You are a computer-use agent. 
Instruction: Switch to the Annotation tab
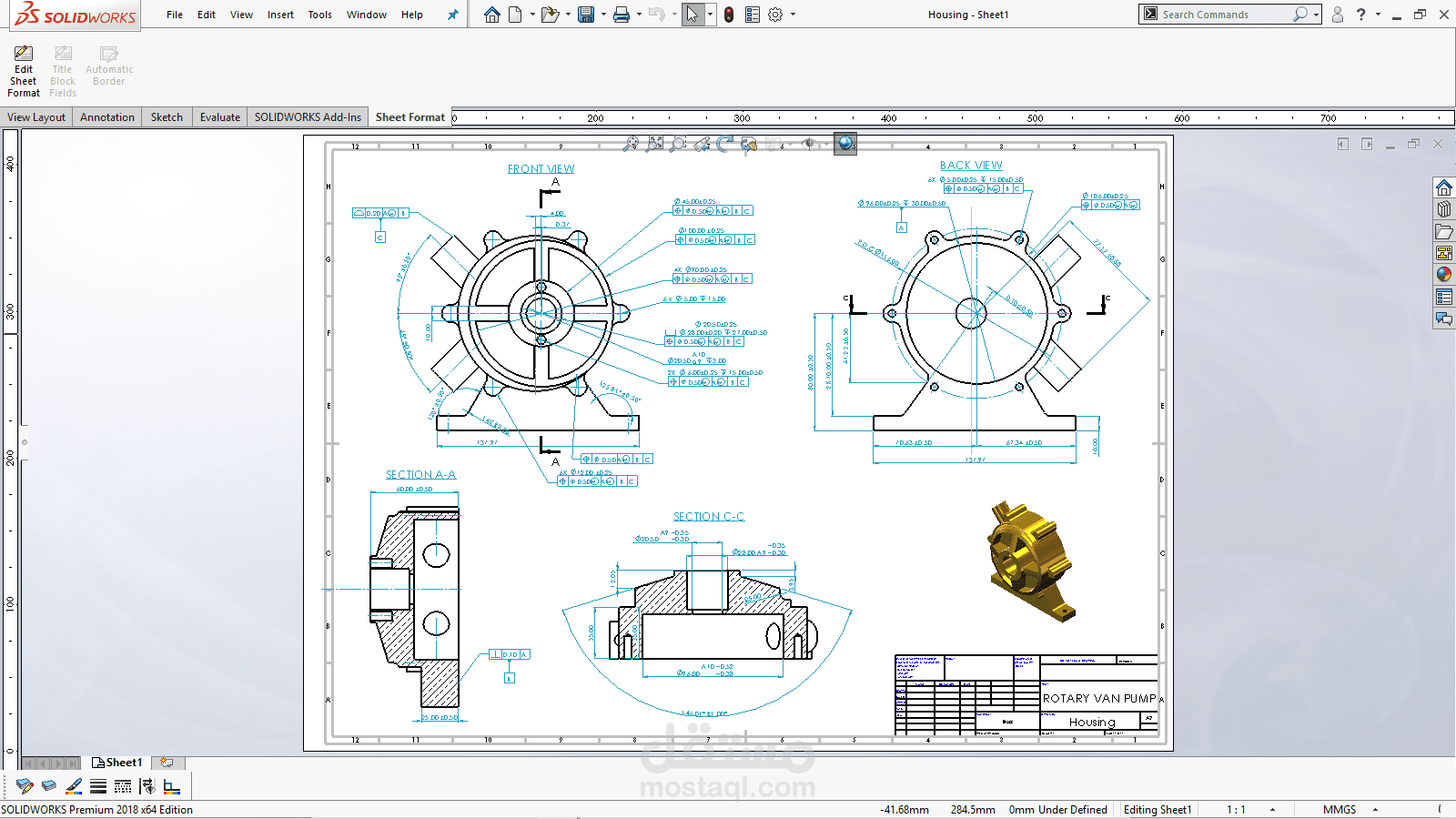[106, 117]
